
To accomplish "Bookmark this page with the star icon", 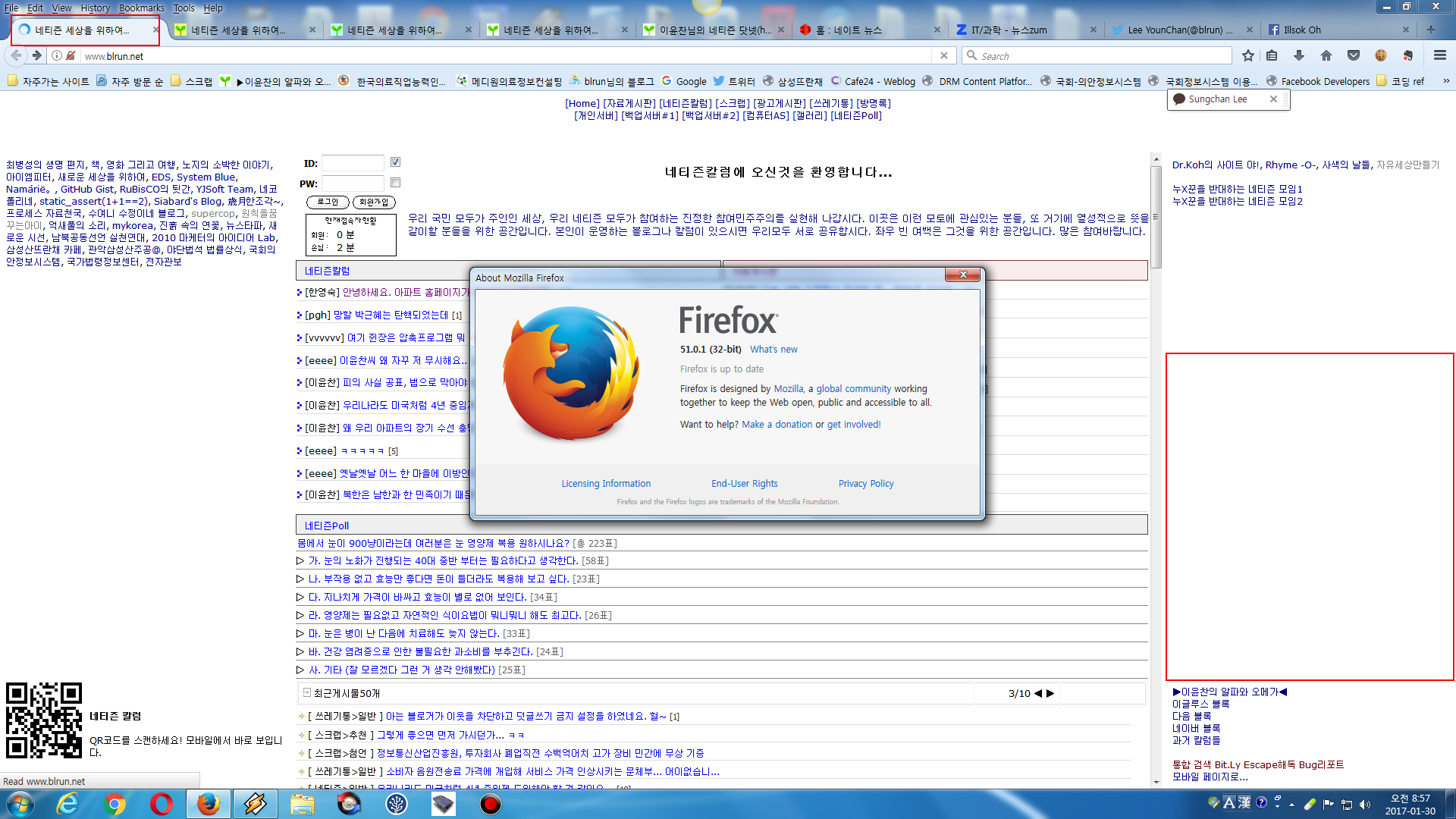I will click(1248, 55).
